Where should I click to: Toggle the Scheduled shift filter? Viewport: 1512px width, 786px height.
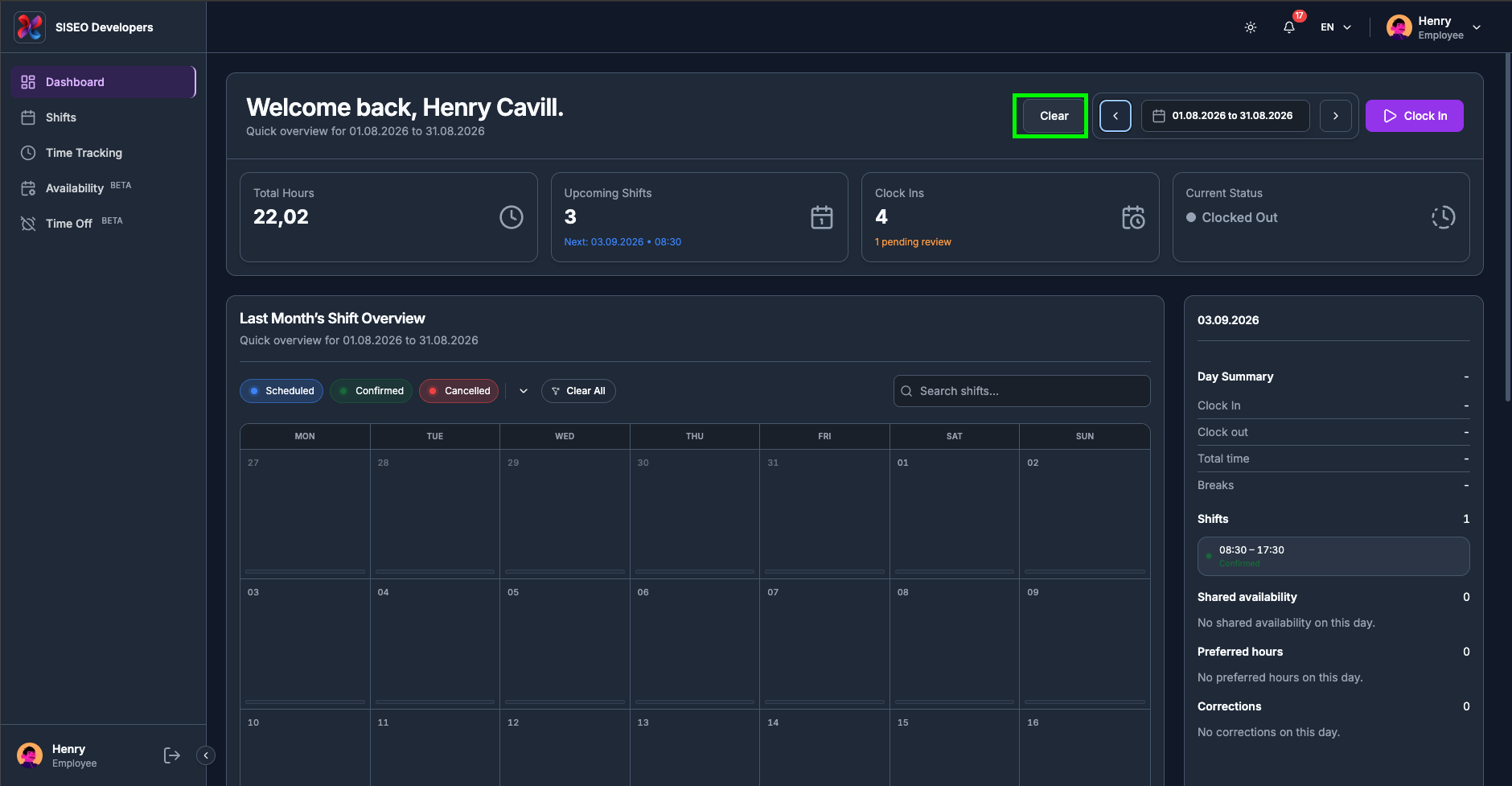(x=281, y=391)
